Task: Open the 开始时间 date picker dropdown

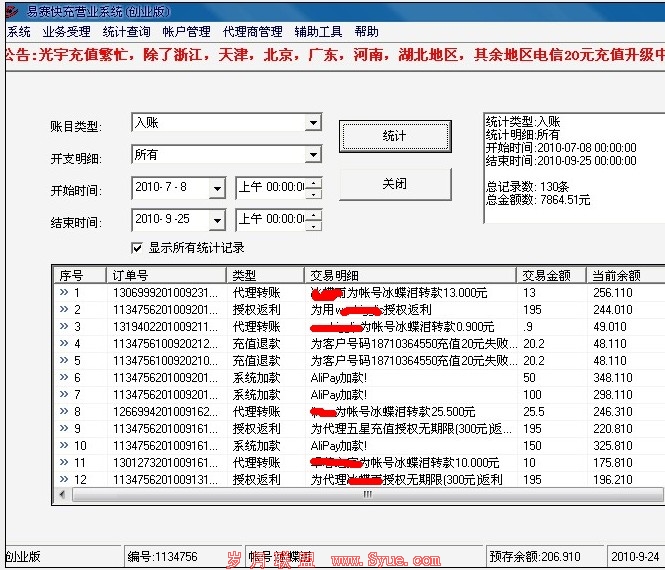Action: (x=220, y=187)
